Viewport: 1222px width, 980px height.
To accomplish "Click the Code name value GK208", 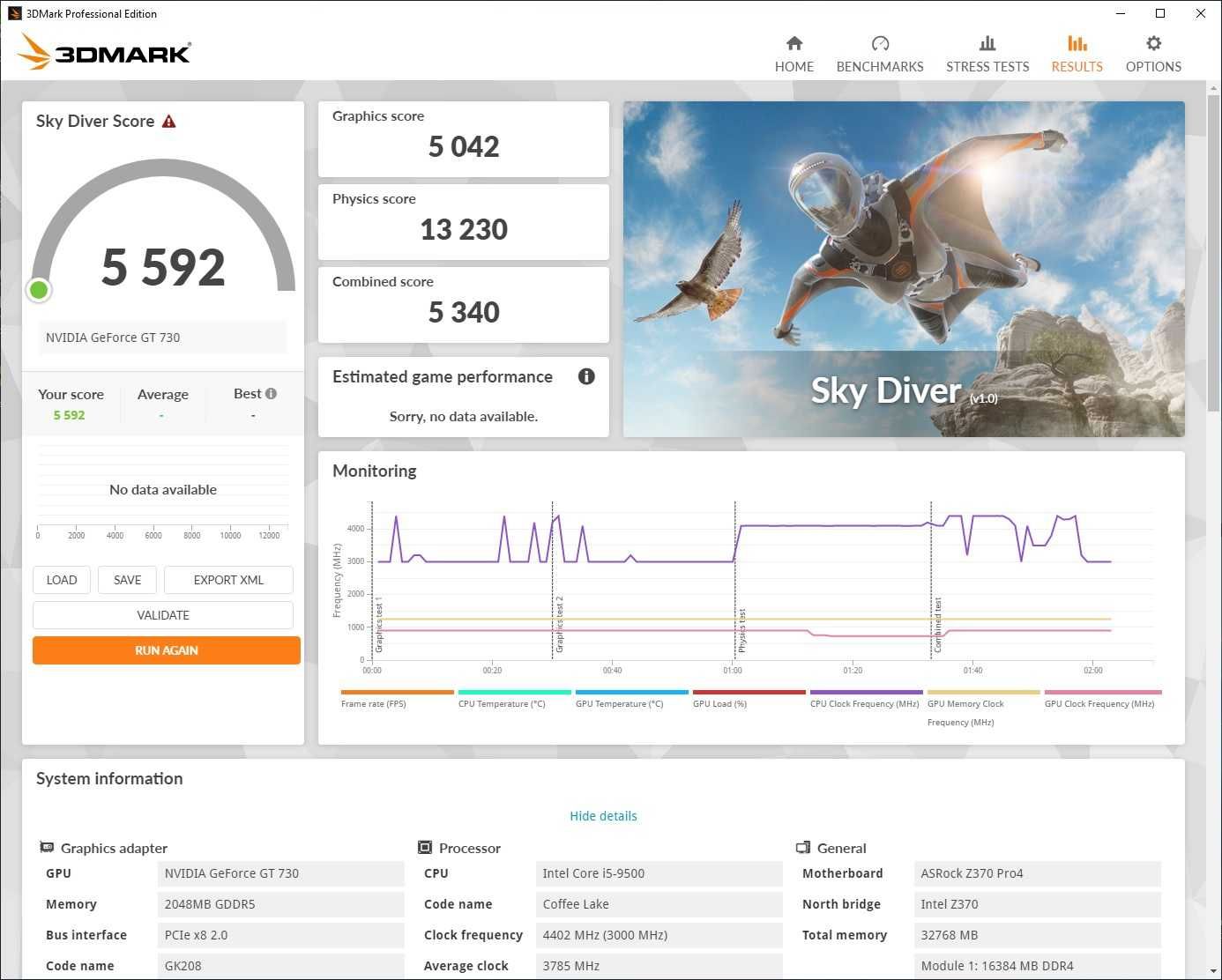I will click(280, 966).
